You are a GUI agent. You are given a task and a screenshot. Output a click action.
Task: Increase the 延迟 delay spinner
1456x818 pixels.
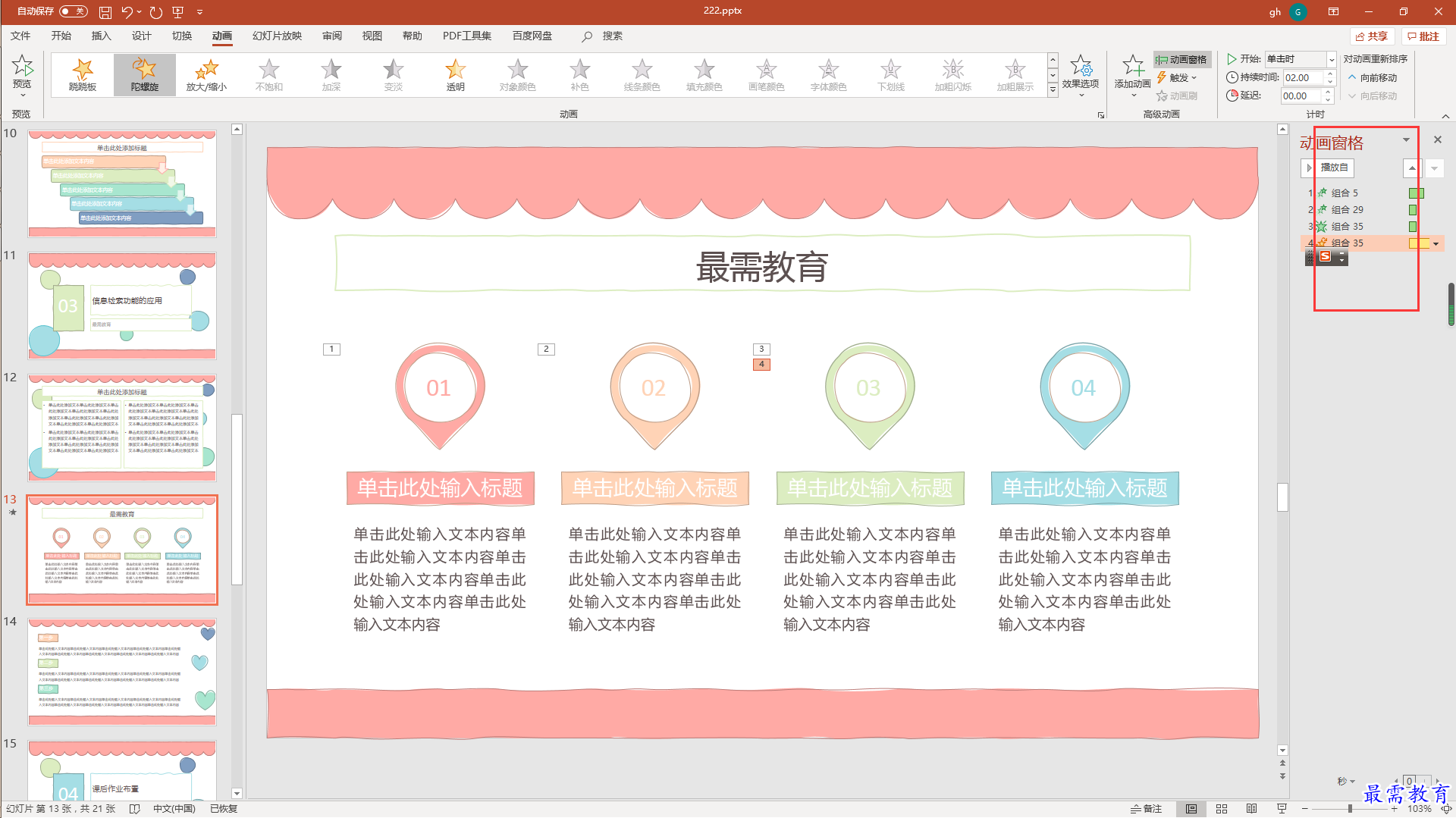coord(1328,92)
